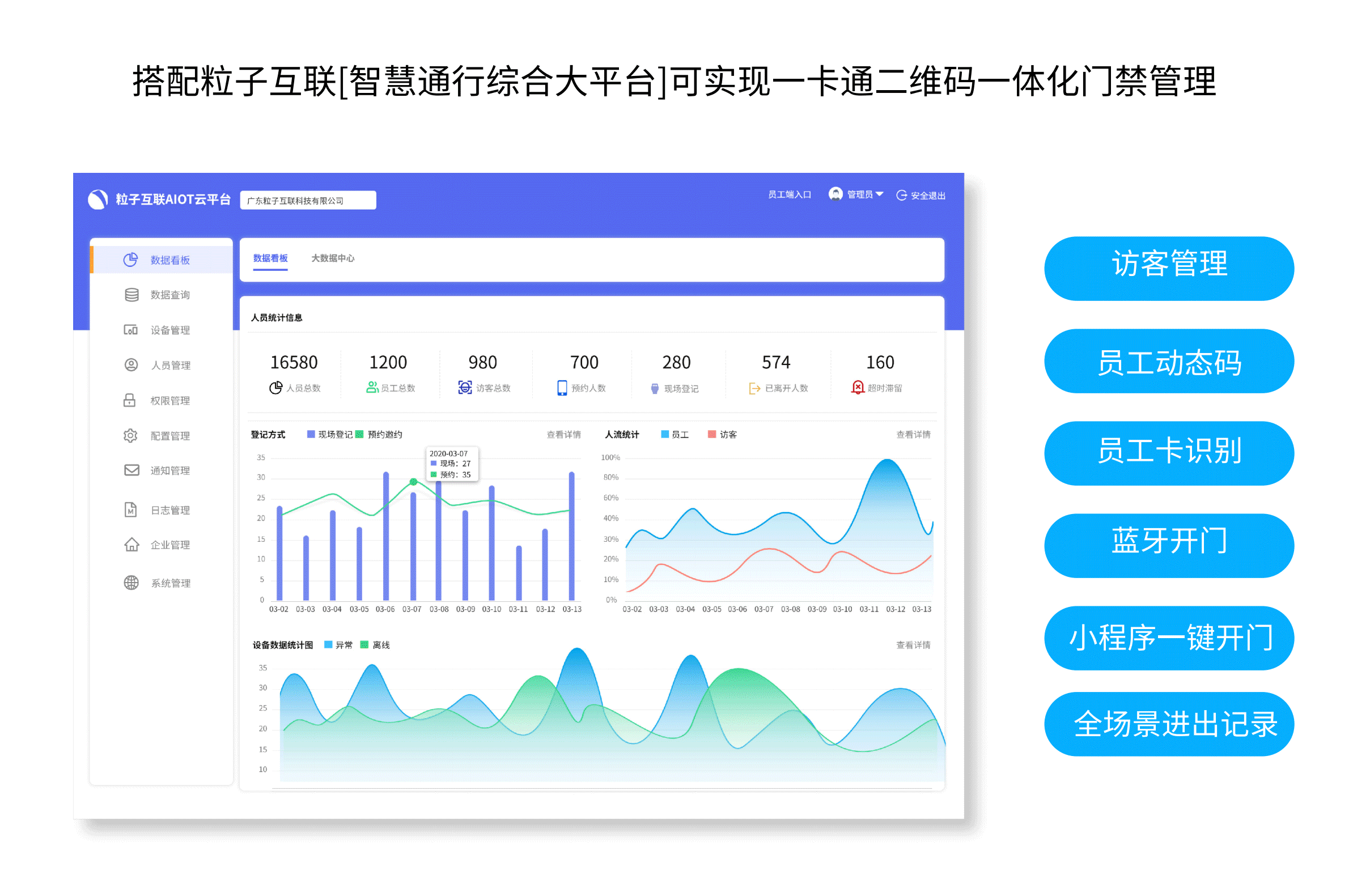Switch to the 数据看板 tab
The image size is (1370, 896).
tap(270, 258)
